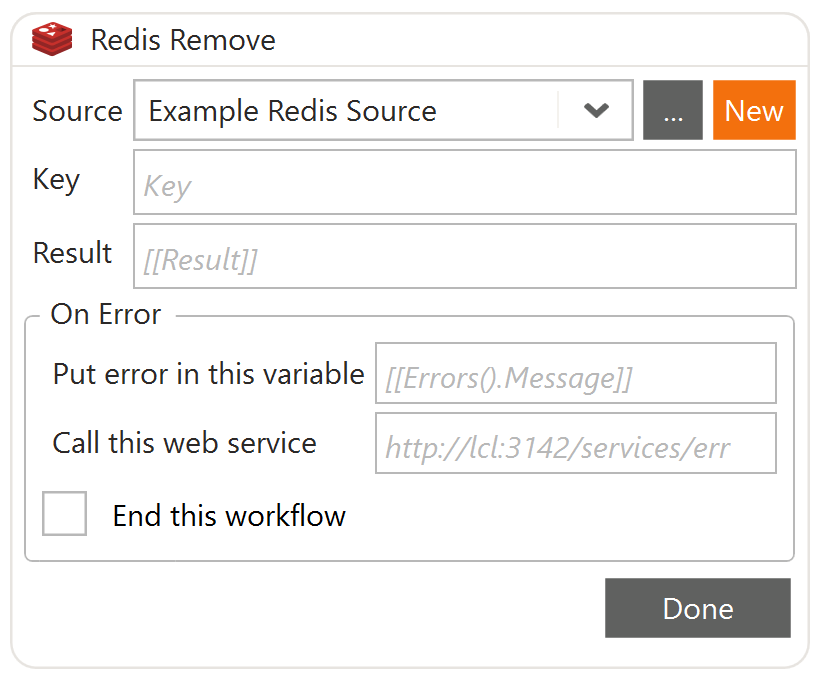Screen dimensions: 822x690
Task: Open the Source dropdown arrow
Action: coord(596,110)
